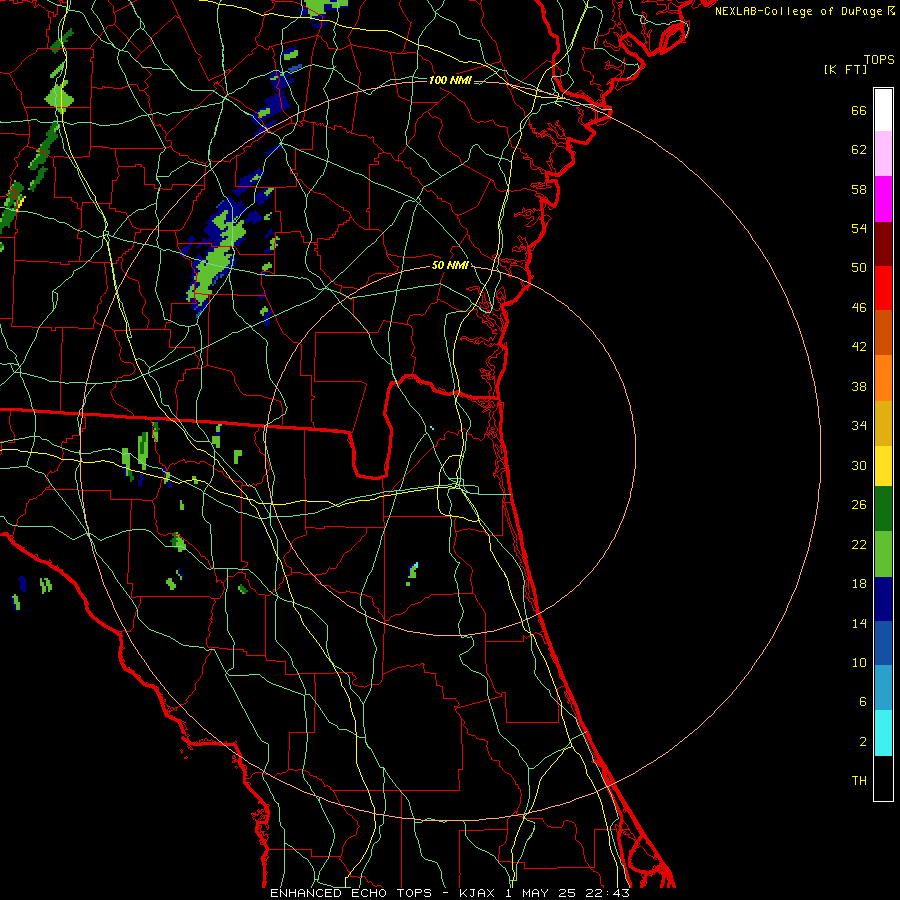
Task: Select the navy blue legend swatch
Action: pyautogui.click(x=883, y=599)
